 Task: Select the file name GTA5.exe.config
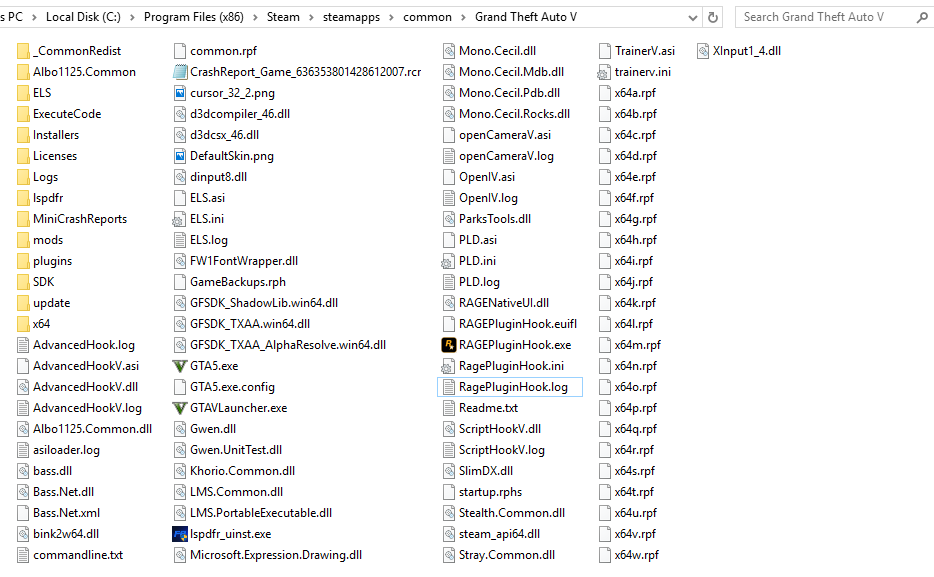coord(232,387)
